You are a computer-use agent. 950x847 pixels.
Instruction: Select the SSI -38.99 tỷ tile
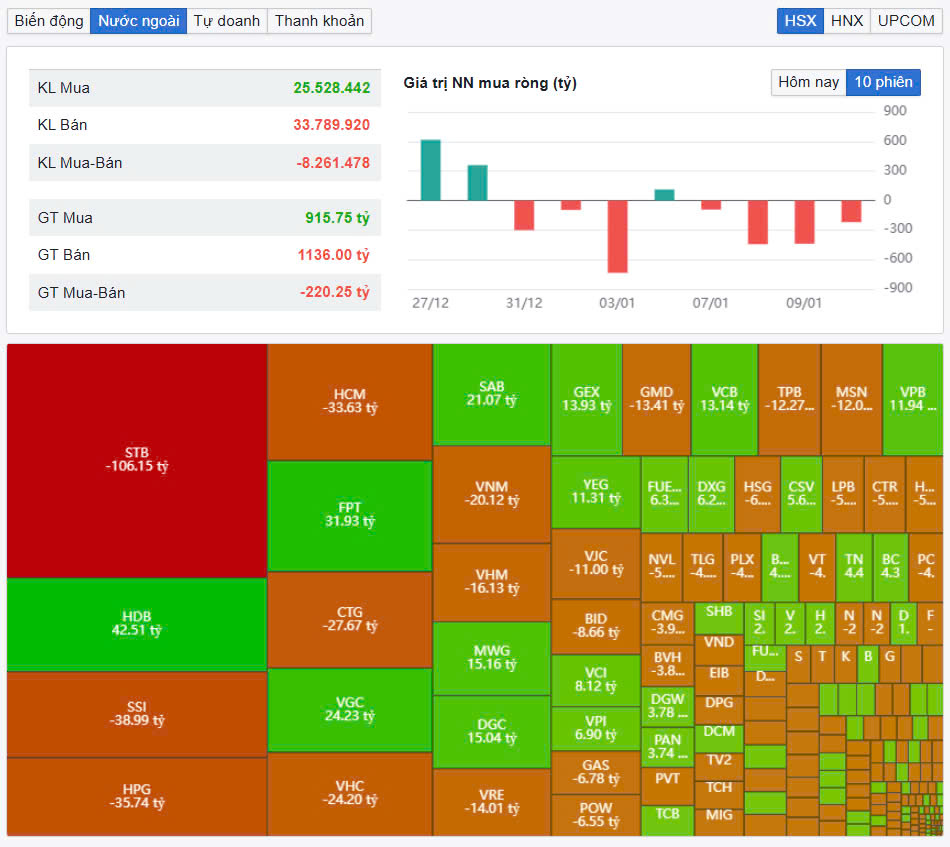tap(137, 714)
